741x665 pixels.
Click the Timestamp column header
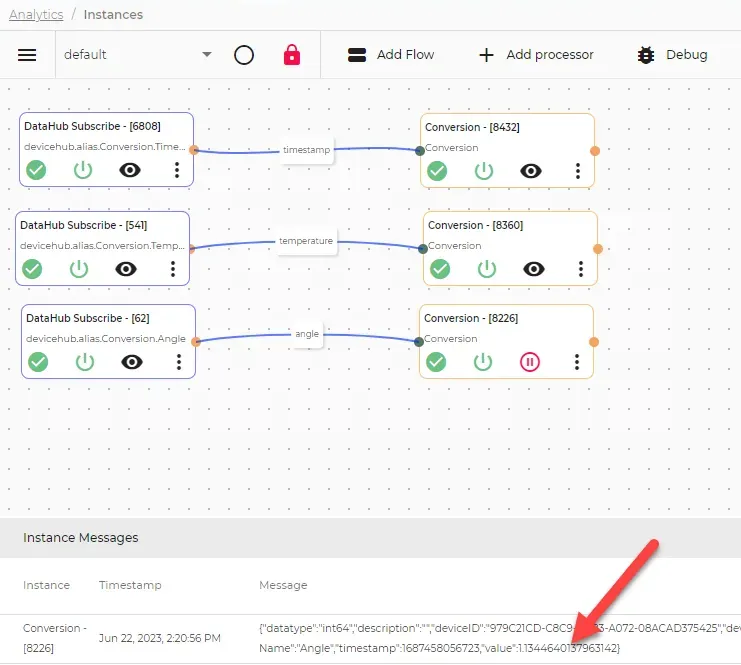point(130,585)
